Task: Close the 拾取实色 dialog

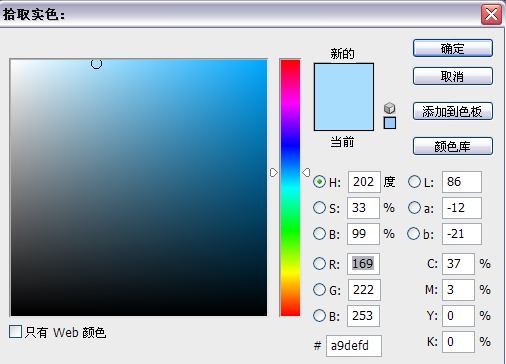Action: tap(491, 15)
